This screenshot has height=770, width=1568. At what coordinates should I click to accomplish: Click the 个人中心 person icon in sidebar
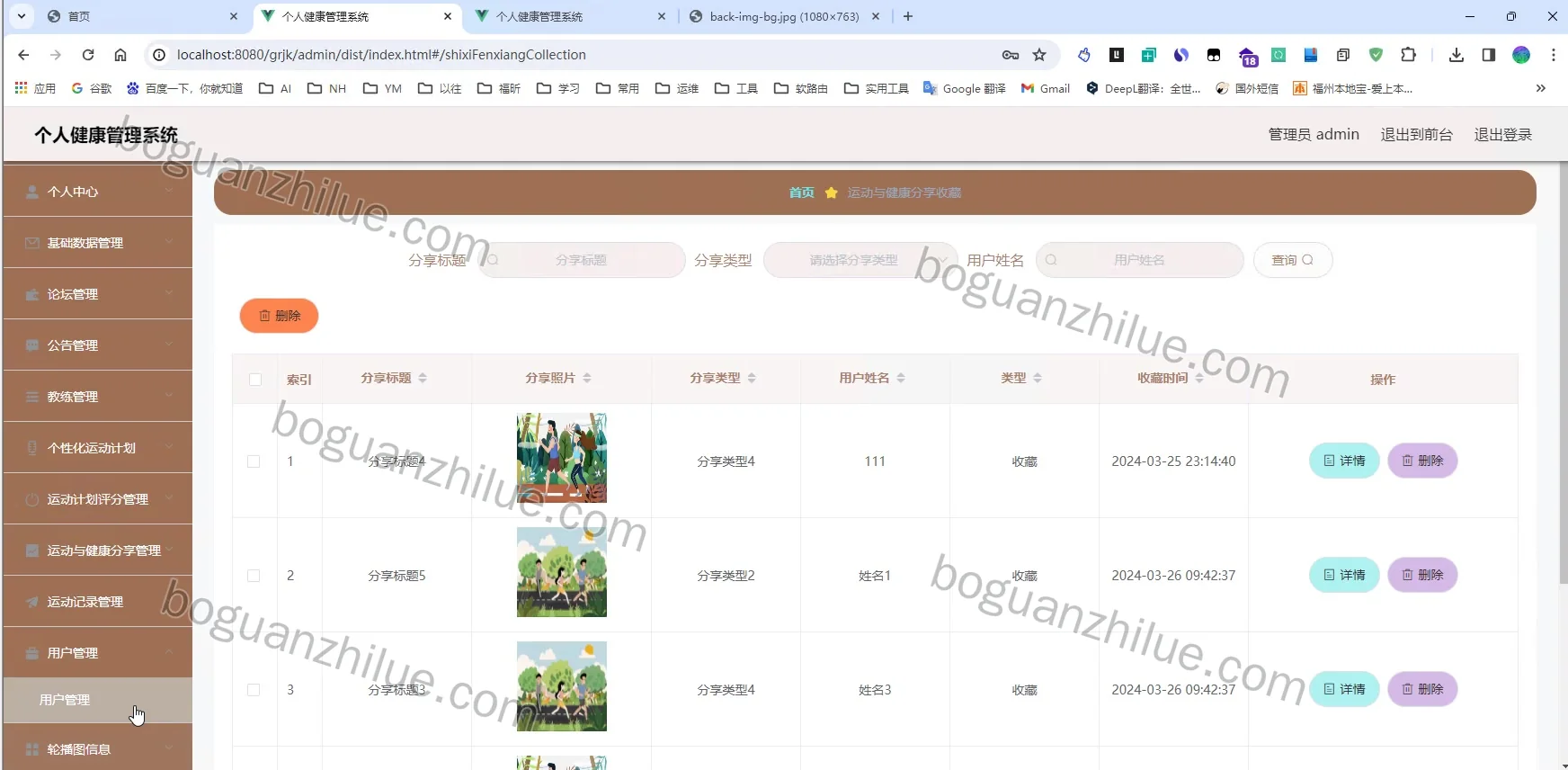(x=32, y=192)
